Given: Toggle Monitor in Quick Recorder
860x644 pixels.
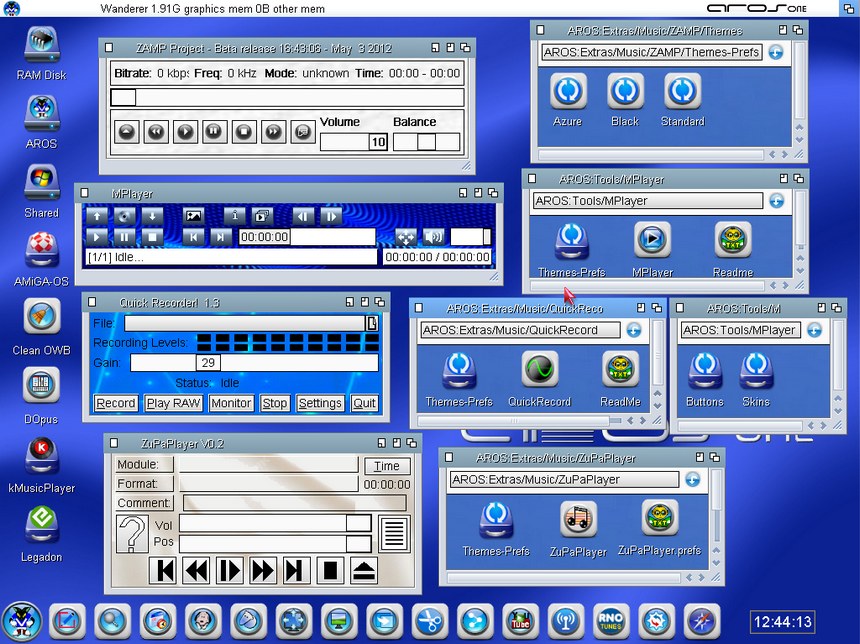Looking at the screenshot, I should click(x=231, y=403).
